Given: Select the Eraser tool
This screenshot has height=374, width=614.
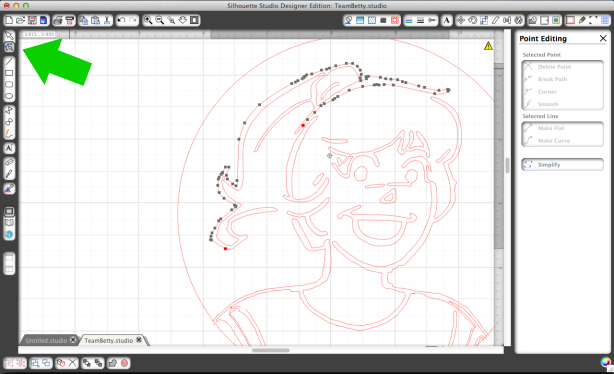Looking at the screenshot, I should (9, 162).
